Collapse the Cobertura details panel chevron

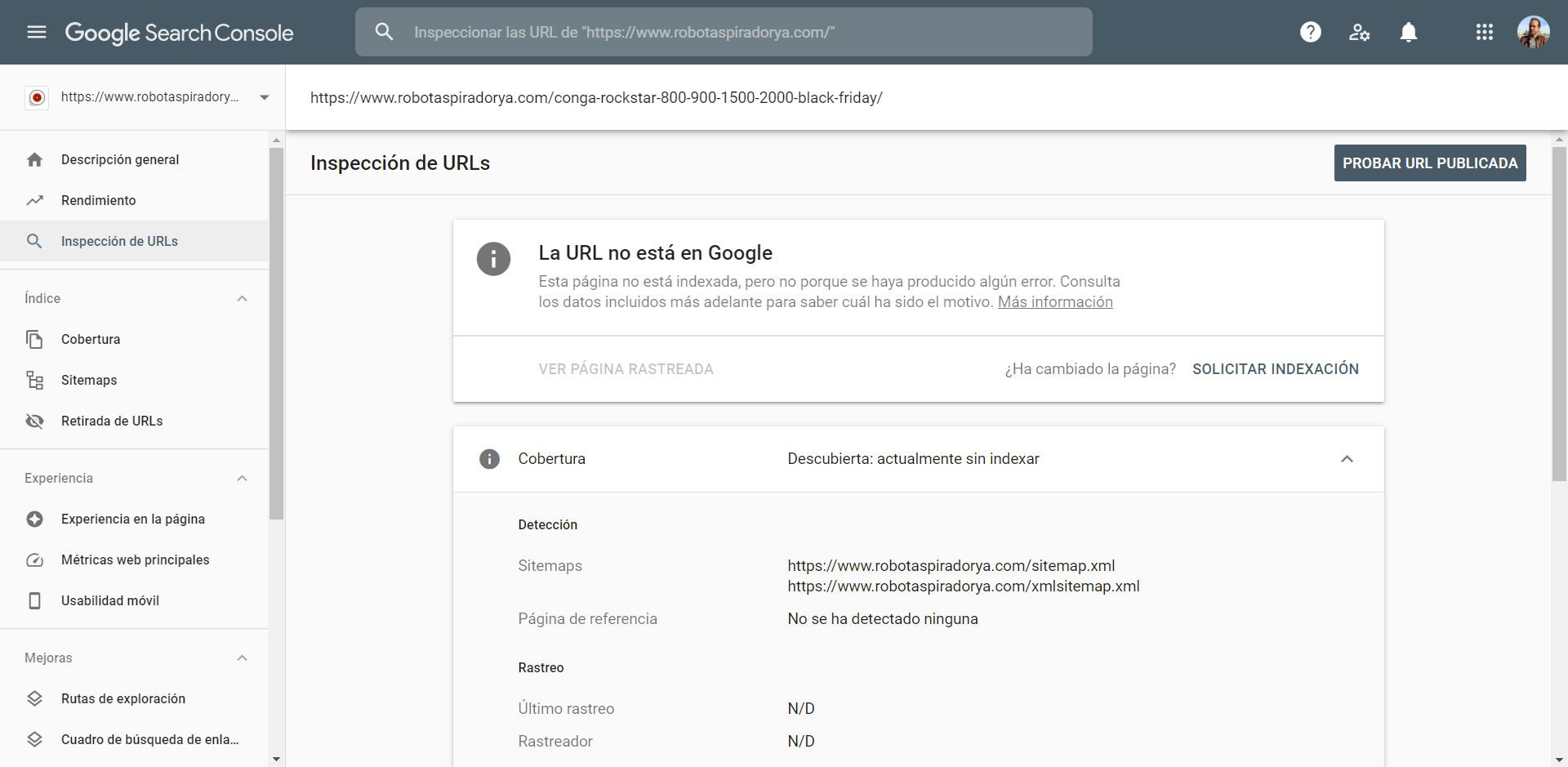pyautogui.click(x=1347, y=459)
